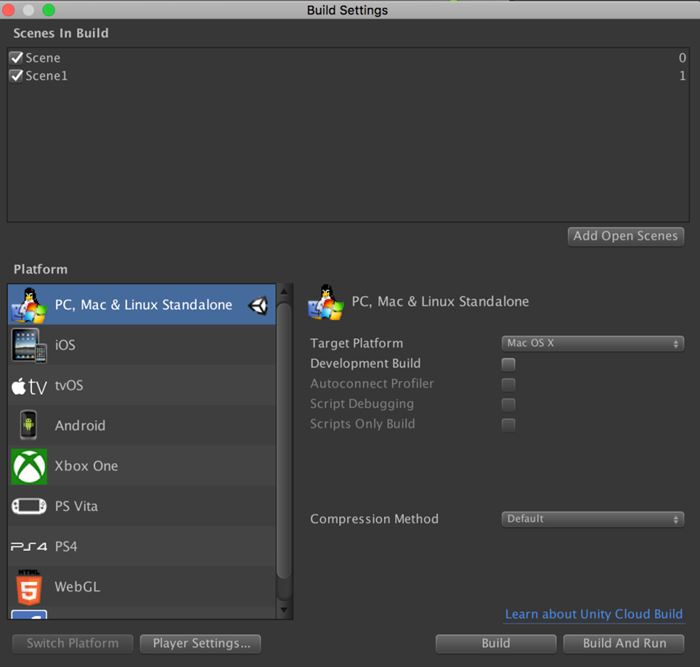Pick the PS Vita handheld icon
700x667 pixels.
(x=29, y=506)
